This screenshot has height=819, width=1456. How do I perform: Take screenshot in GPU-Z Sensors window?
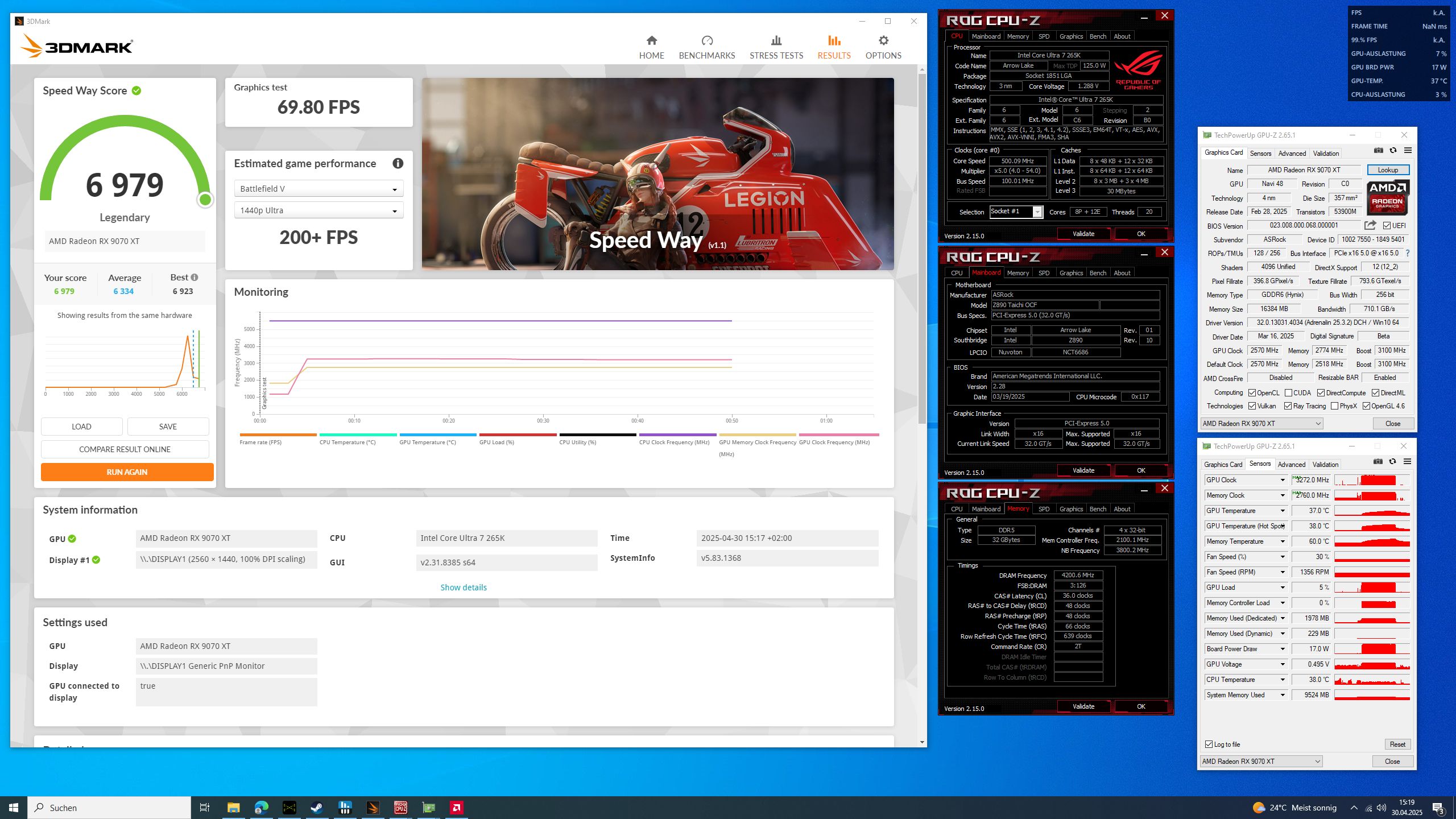[x=1378, y=462]
